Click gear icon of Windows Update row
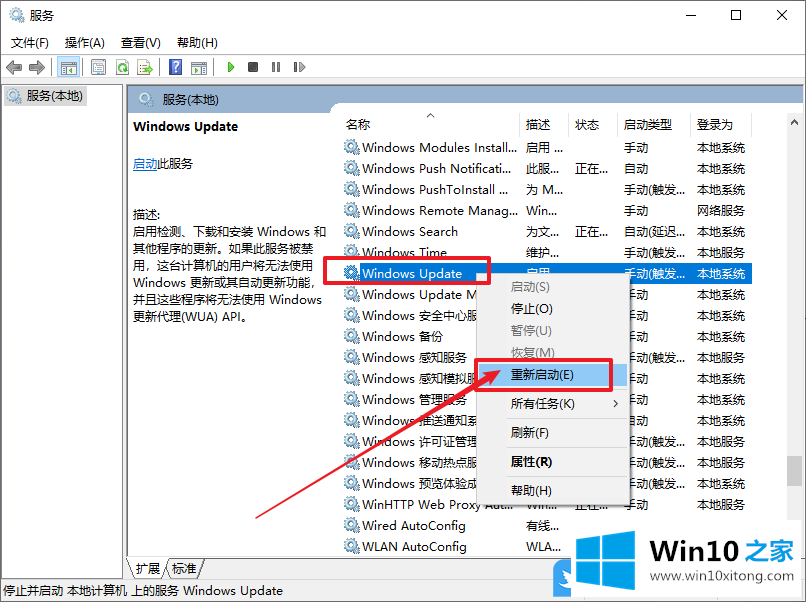806x602 pixels. tap(352, 273)
